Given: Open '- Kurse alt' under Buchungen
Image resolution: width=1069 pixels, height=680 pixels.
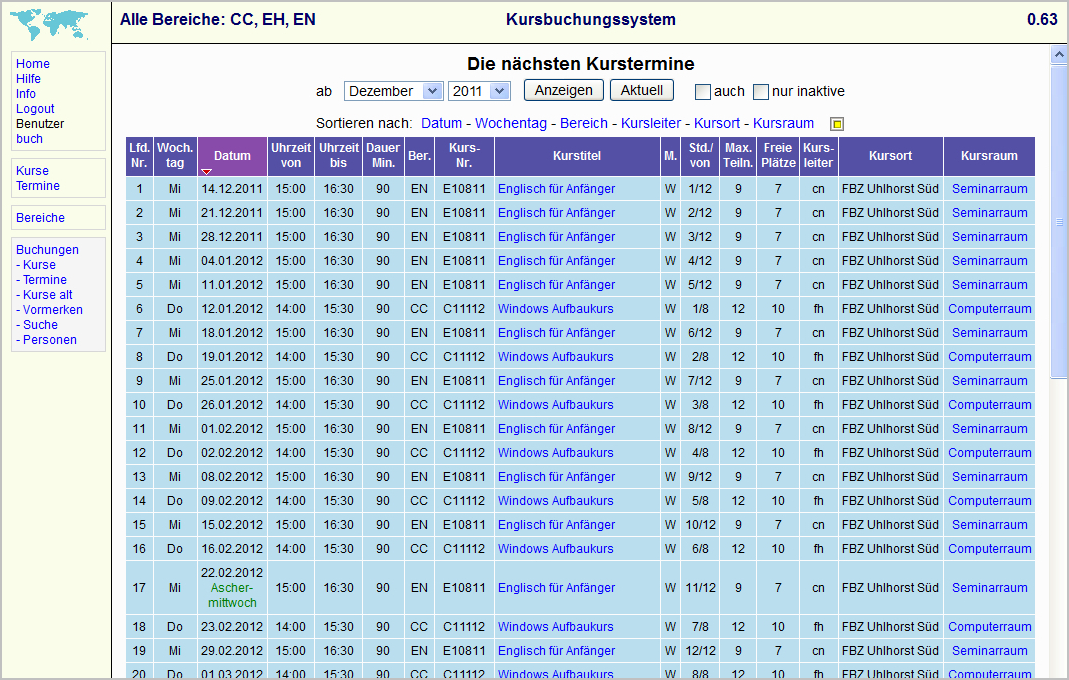Looking at the screenshot, I should [x=44, y=295].
